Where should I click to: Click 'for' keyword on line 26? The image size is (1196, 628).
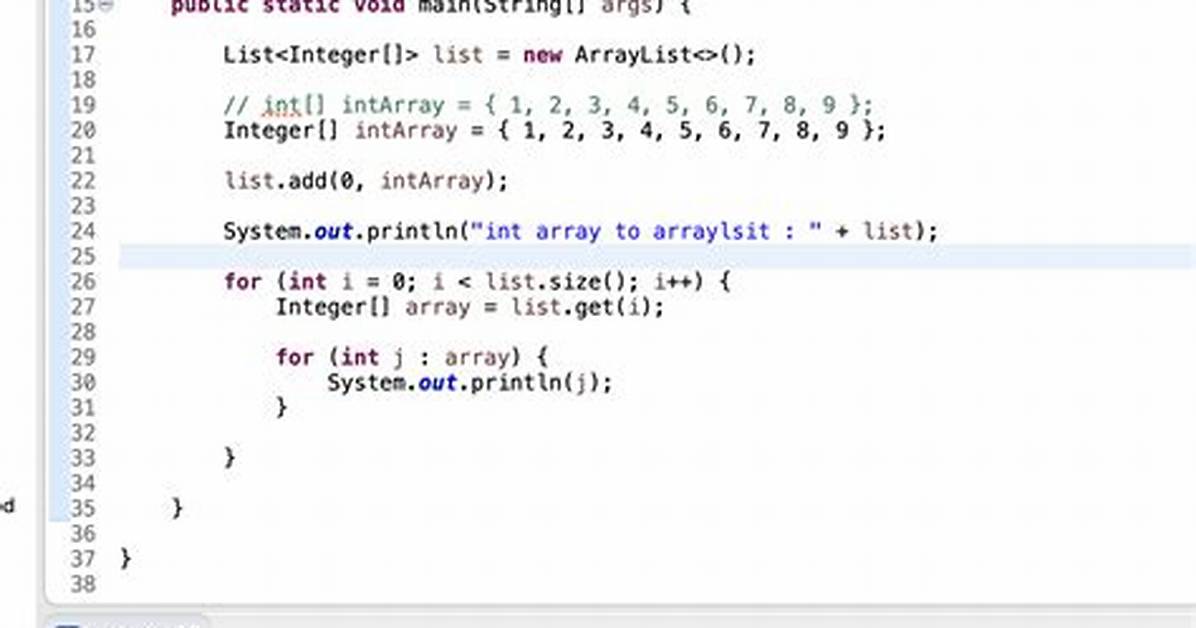243,282
